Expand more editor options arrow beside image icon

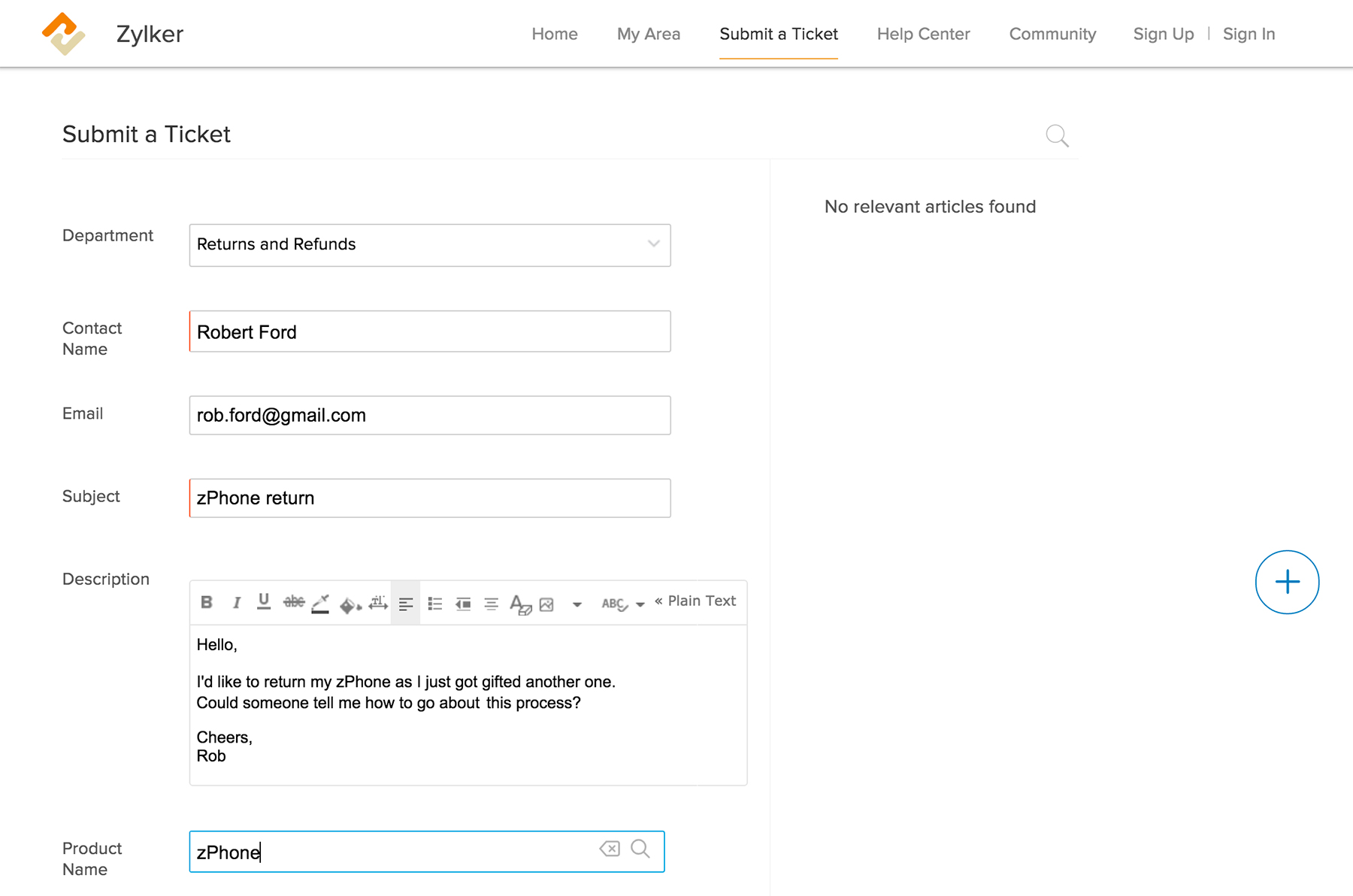[x=577, y=604]
